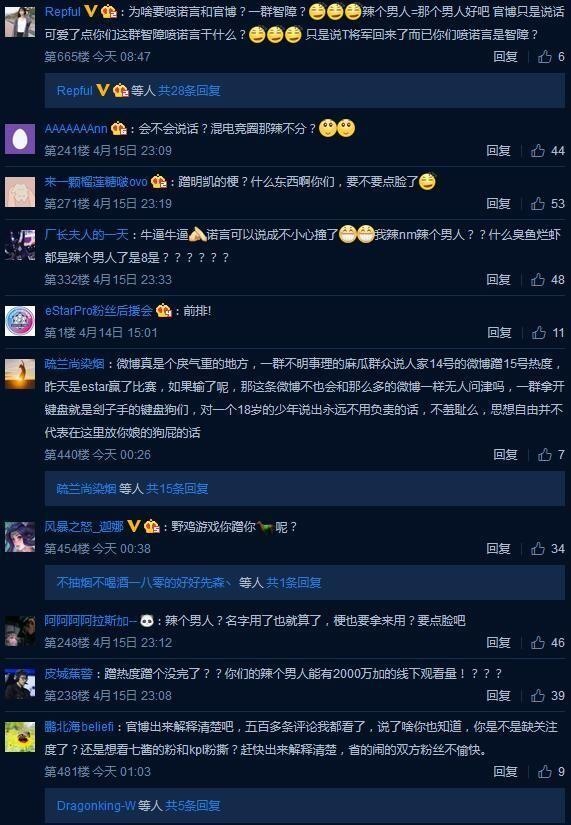Screen dimensions: 571x825
Task: Reply to the floor 481 comment
Action: click(505, 772)
